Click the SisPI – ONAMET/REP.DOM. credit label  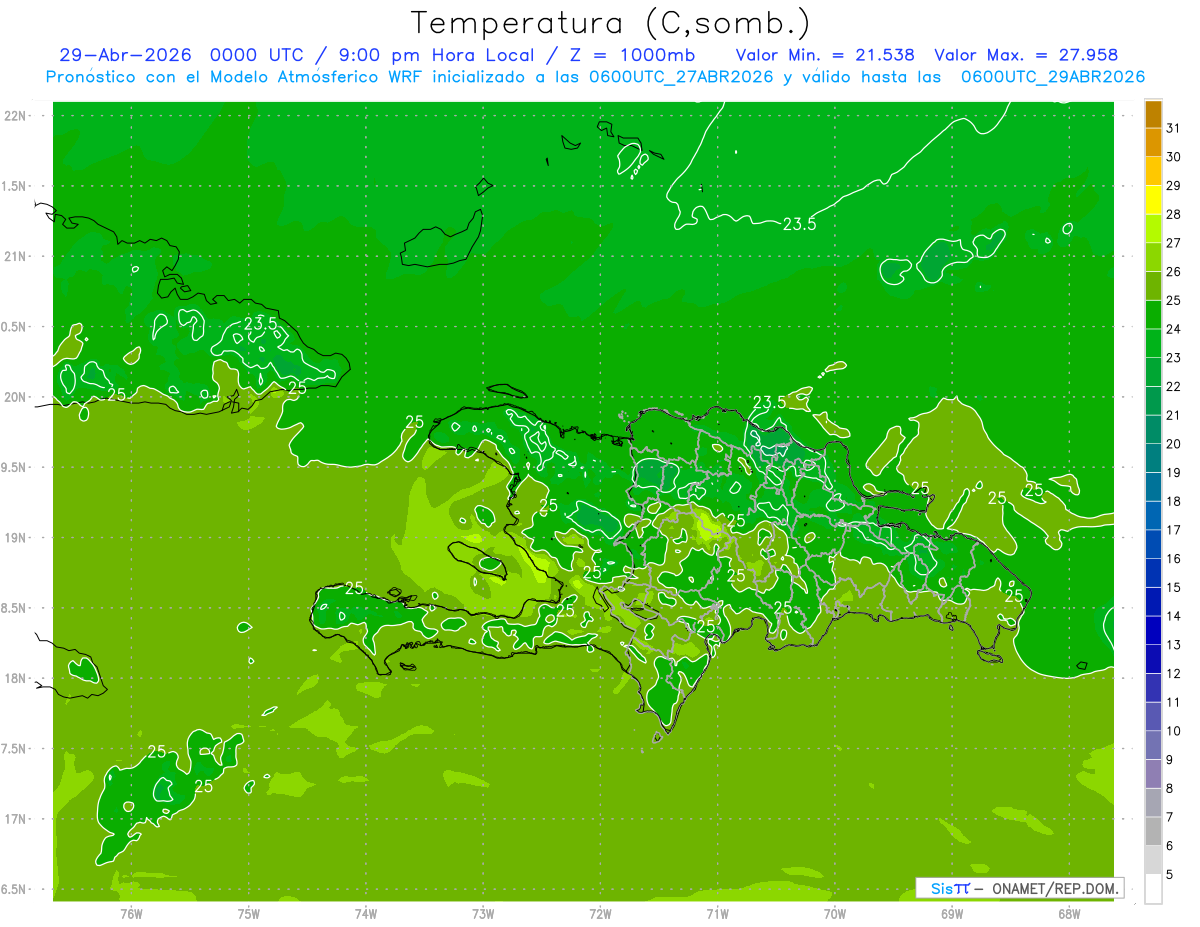(x=1020, y=888)
